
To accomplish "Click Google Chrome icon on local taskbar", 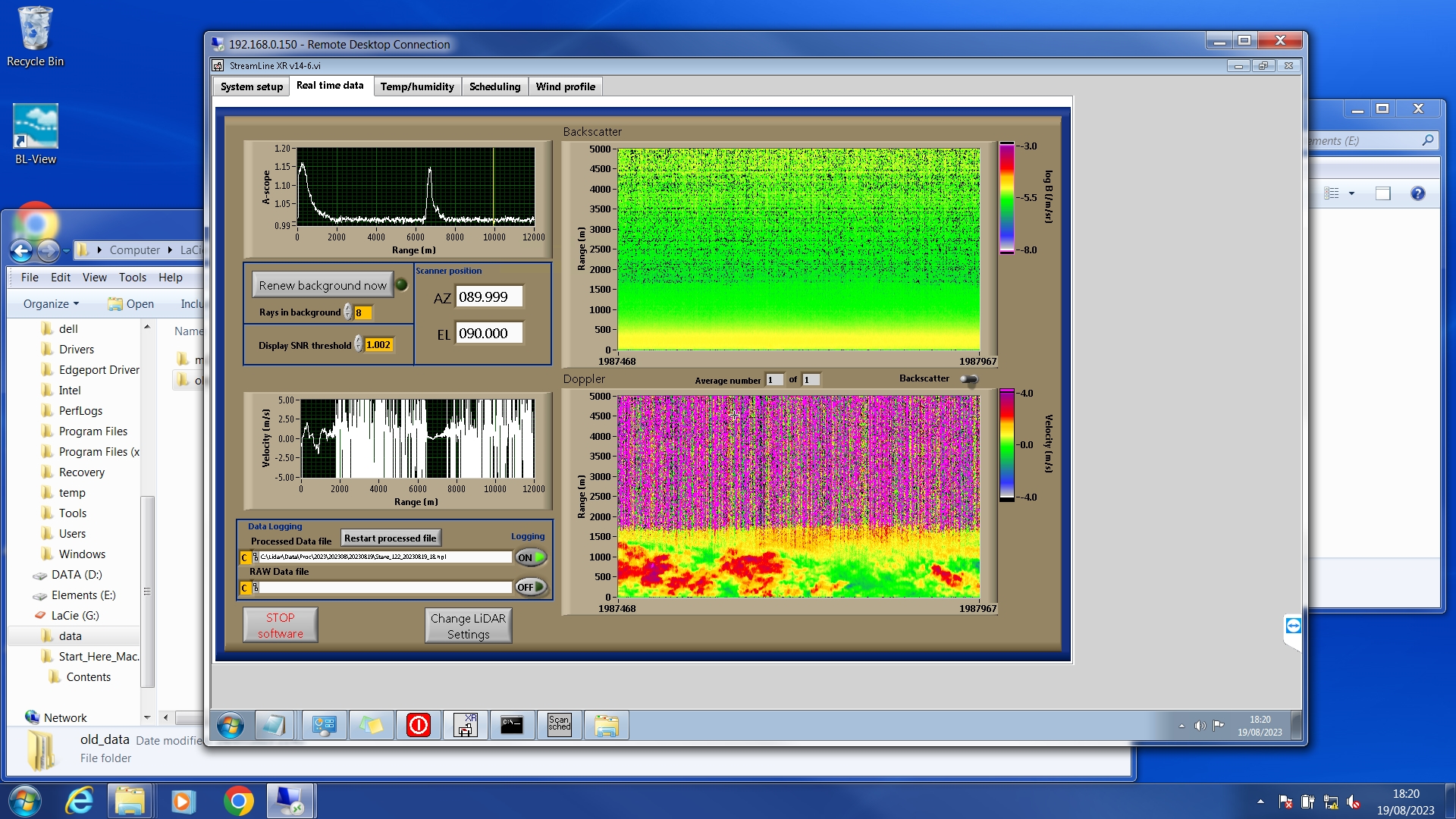I will click(x=238, y=802).
